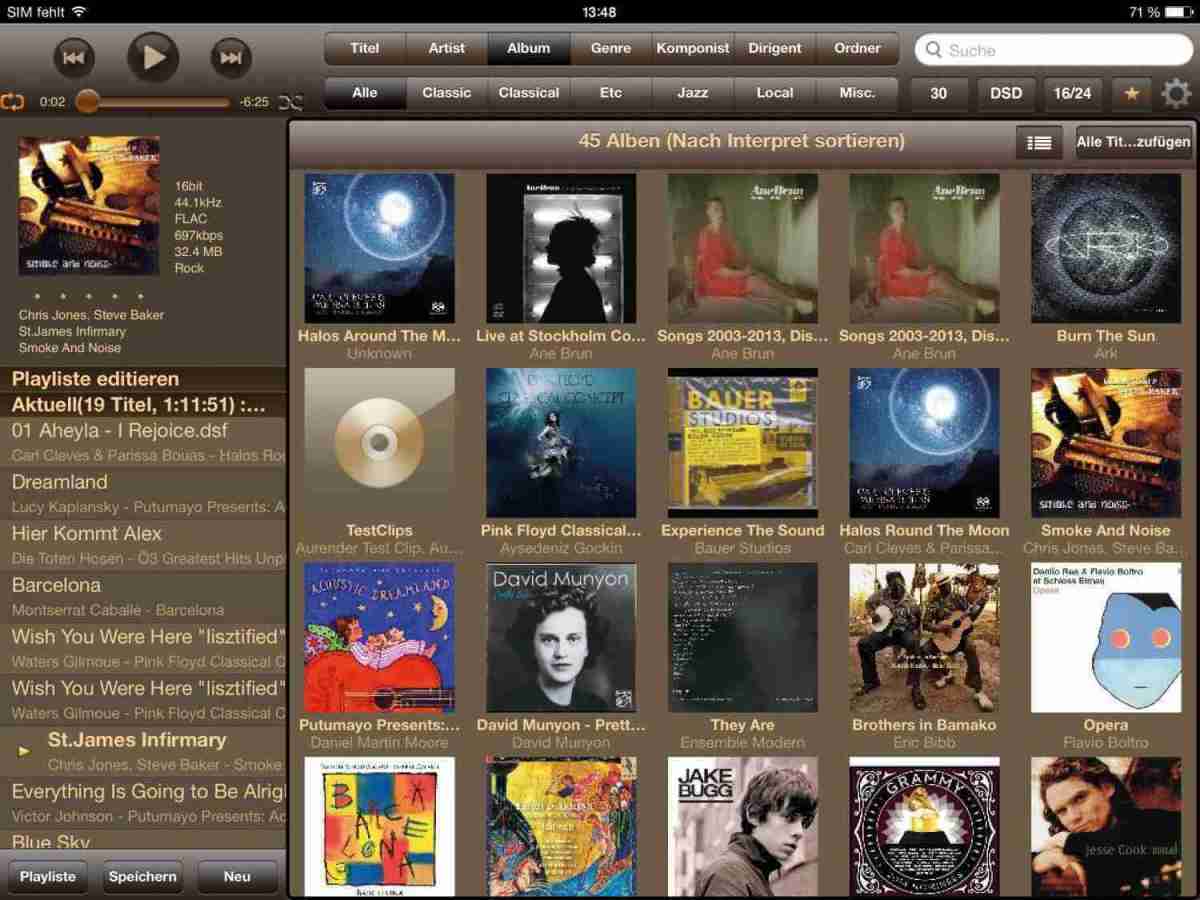Toggle the 30 filter button
The width and height of the screenshot is (1200, 900).
[x=938, y=94]
